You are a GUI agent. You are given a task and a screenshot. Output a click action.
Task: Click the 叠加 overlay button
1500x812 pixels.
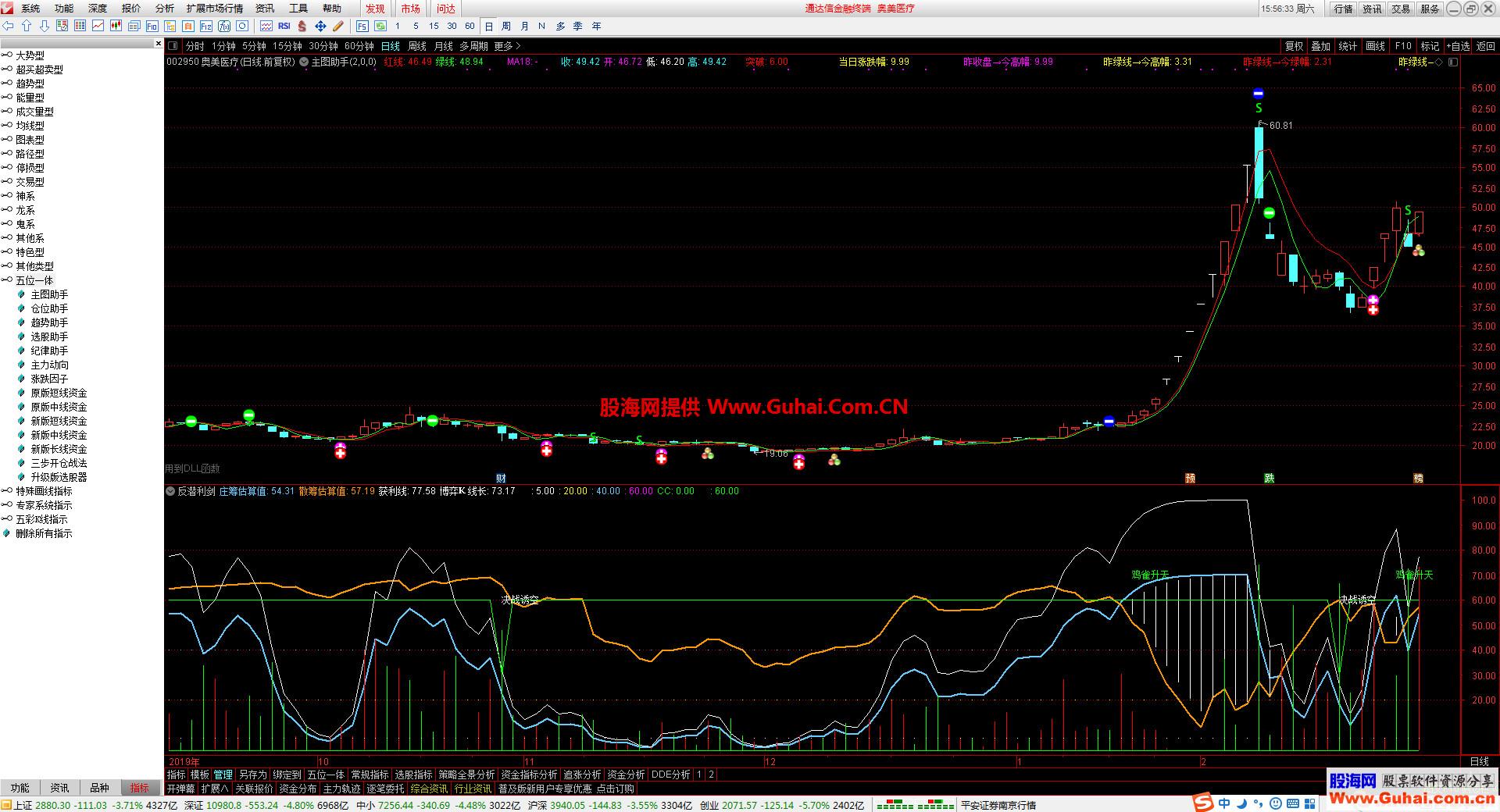pos(1321,46)
